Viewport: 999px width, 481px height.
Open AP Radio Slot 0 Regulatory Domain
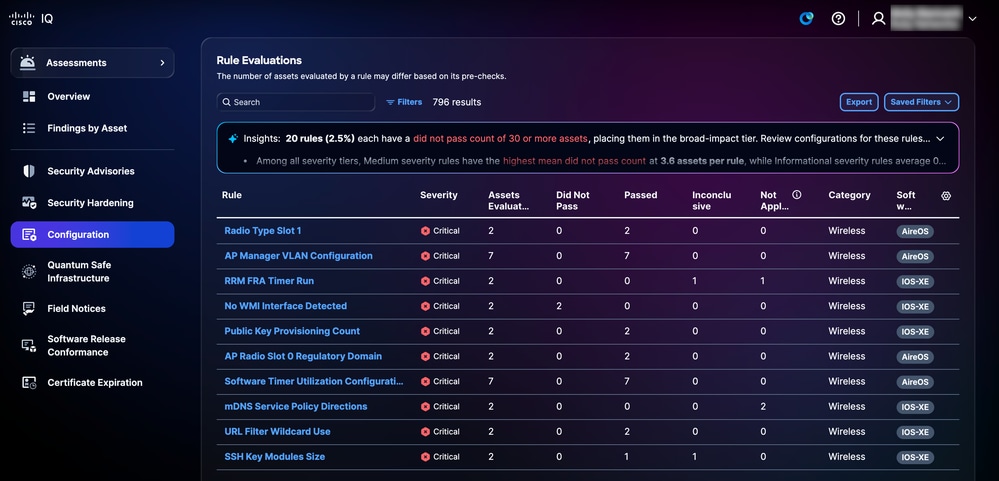point(303,356)
